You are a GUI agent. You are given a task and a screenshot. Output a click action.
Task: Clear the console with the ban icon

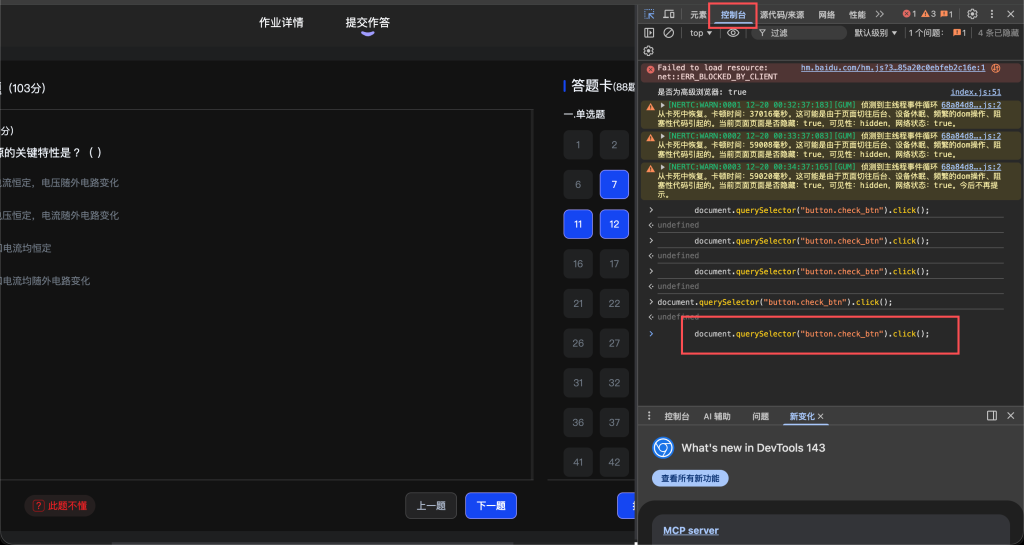tap(669, 33)
